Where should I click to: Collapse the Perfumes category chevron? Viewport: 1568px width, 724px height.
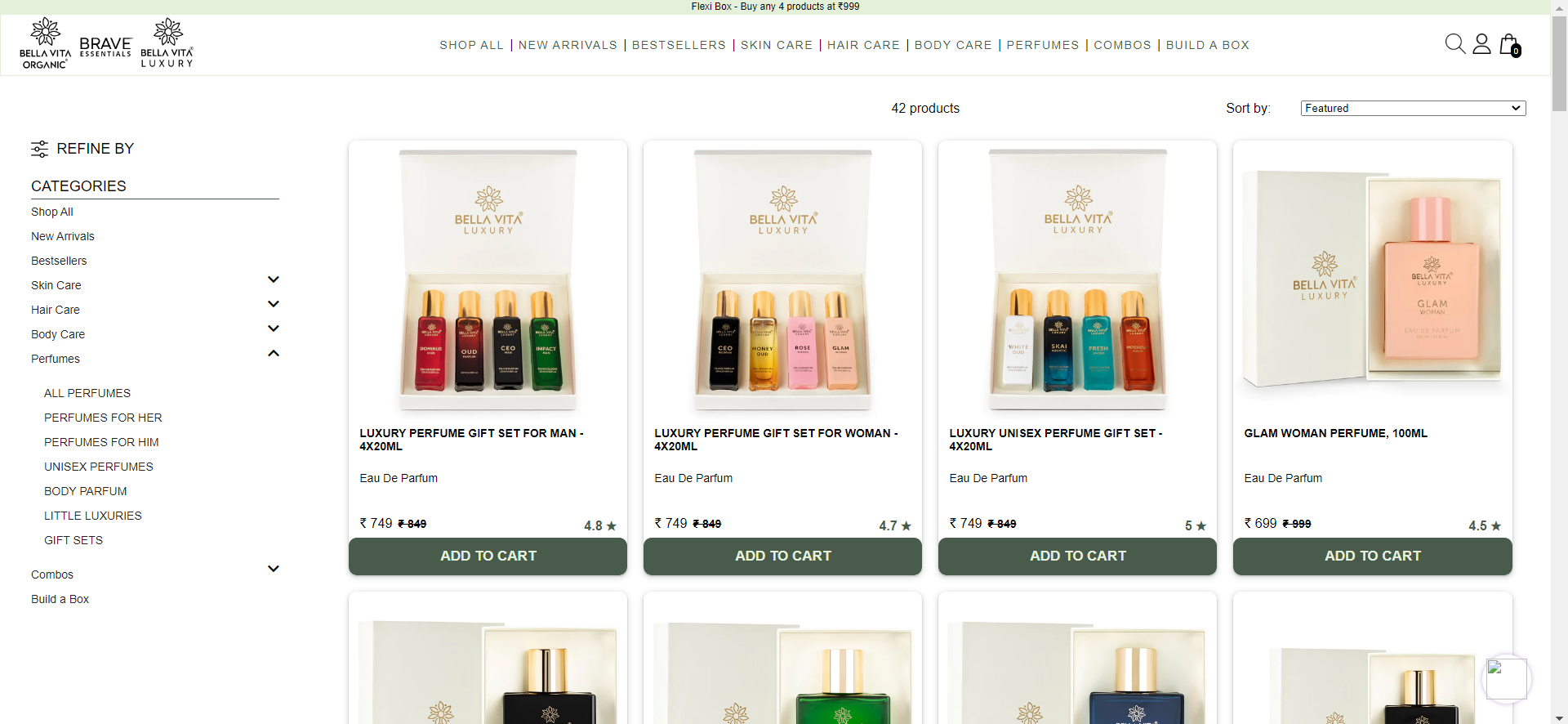click(274, 353)
